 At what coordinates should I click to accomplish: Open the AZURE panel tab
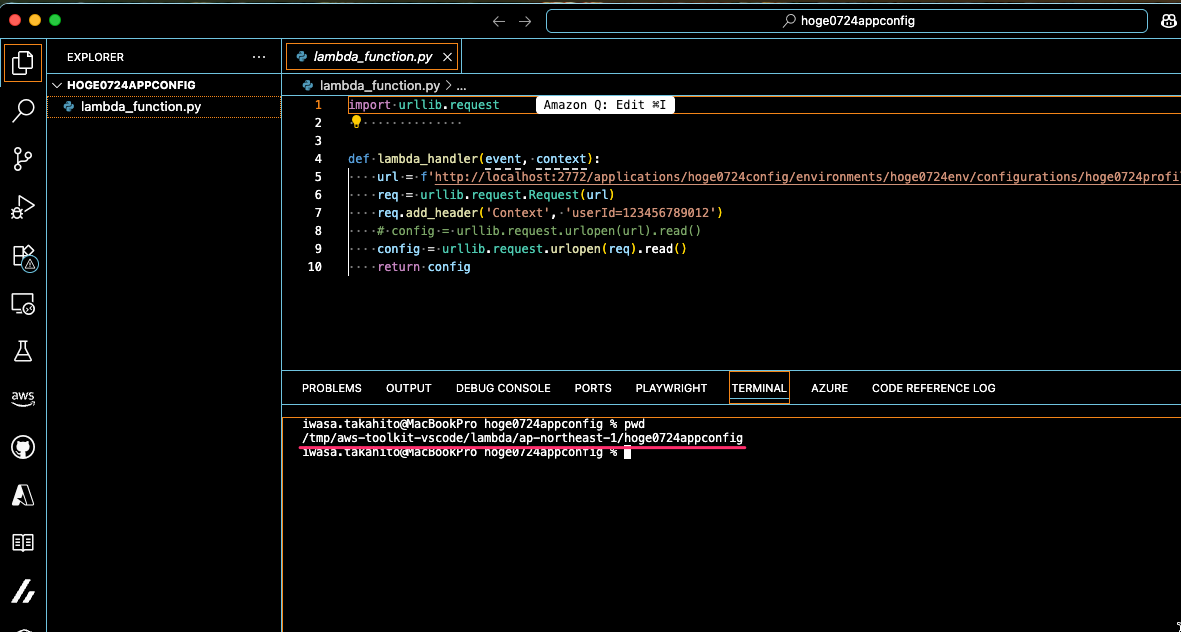(x=829, y=388)
